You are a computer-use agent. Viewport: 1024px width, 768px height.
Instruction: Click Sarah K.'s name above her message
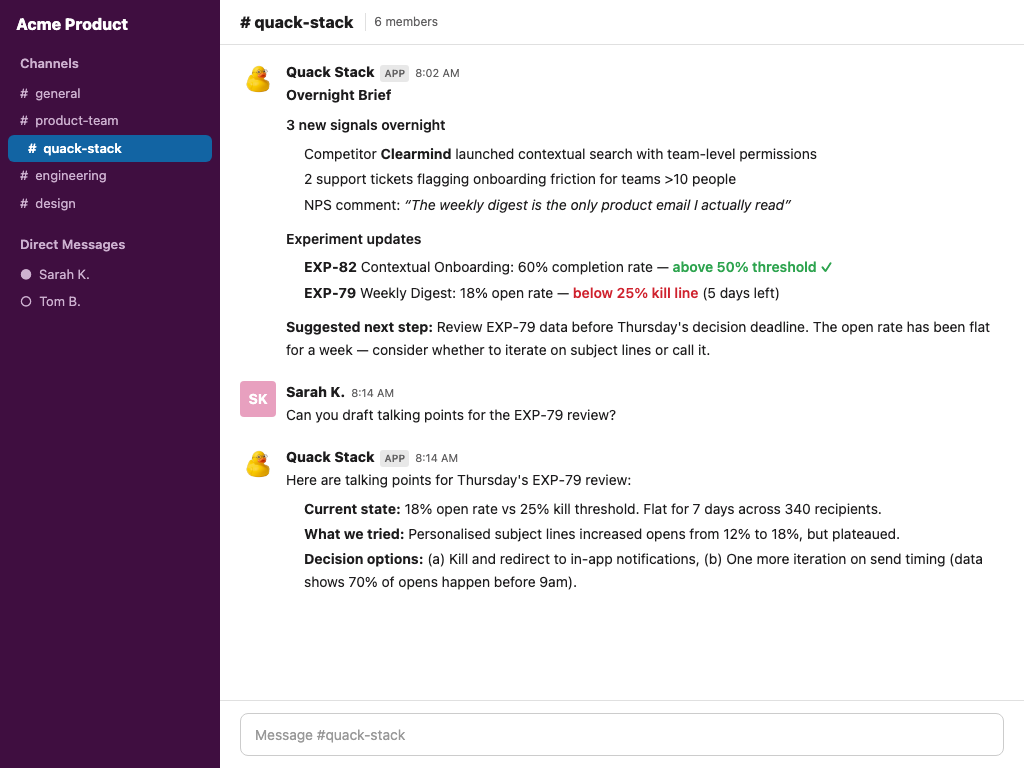pyautogui.click(x=314, y=392)
